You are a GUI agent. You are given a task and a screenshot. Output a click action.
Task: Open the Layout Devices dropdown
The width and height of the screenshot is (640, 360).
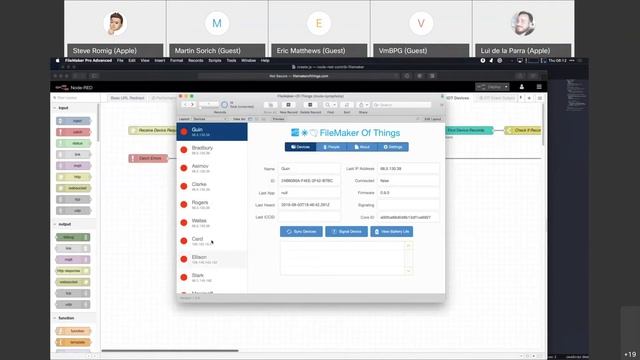[x=210, y=119]
